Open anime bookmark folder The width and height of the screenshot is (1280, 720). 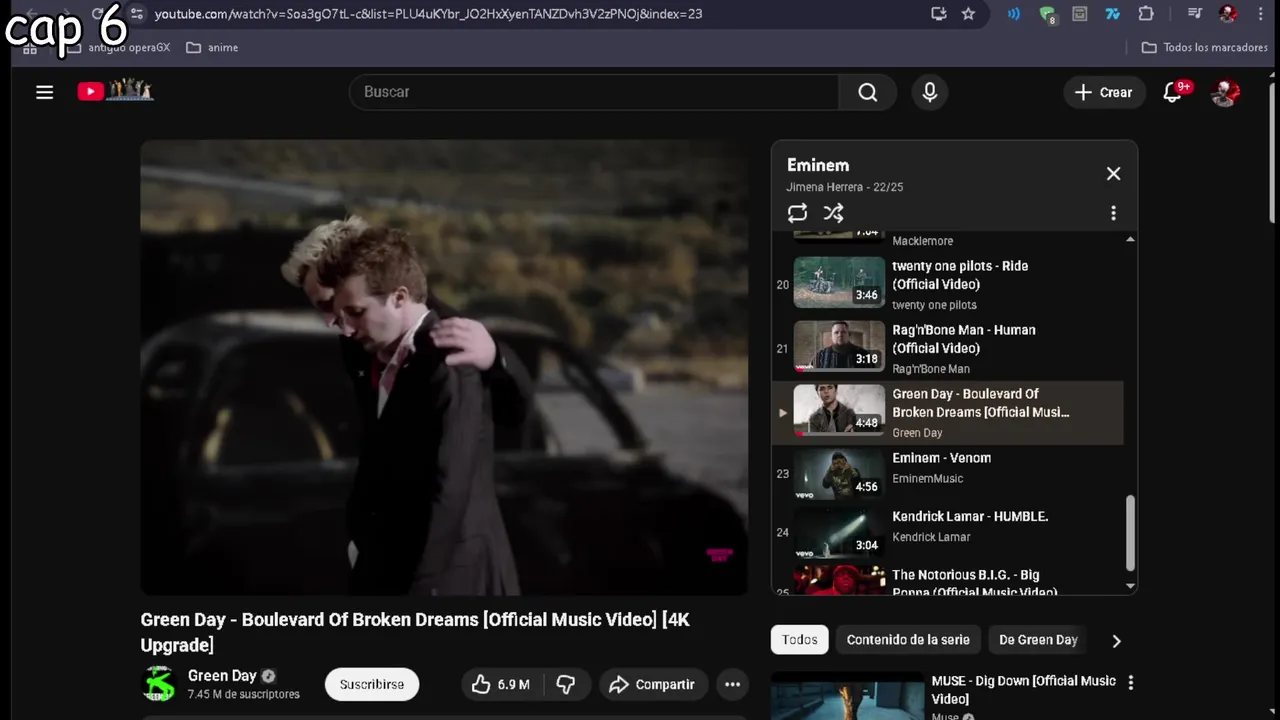click(212, 47)
